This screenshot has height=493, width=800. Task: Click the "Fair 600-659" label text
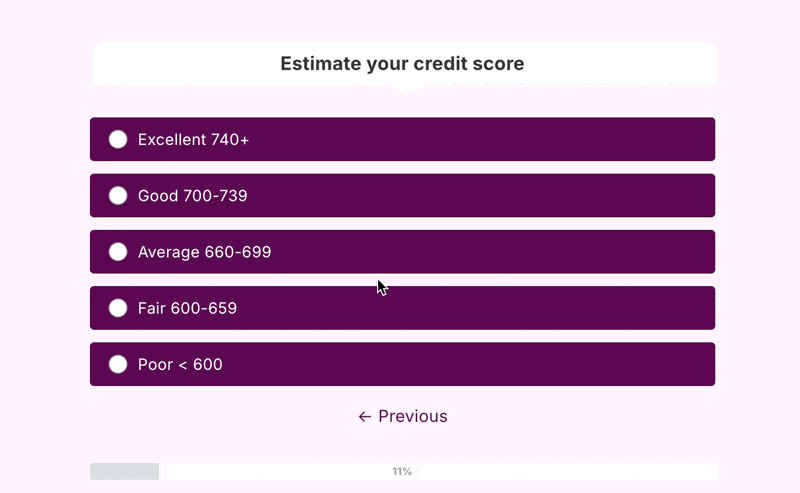187,308
